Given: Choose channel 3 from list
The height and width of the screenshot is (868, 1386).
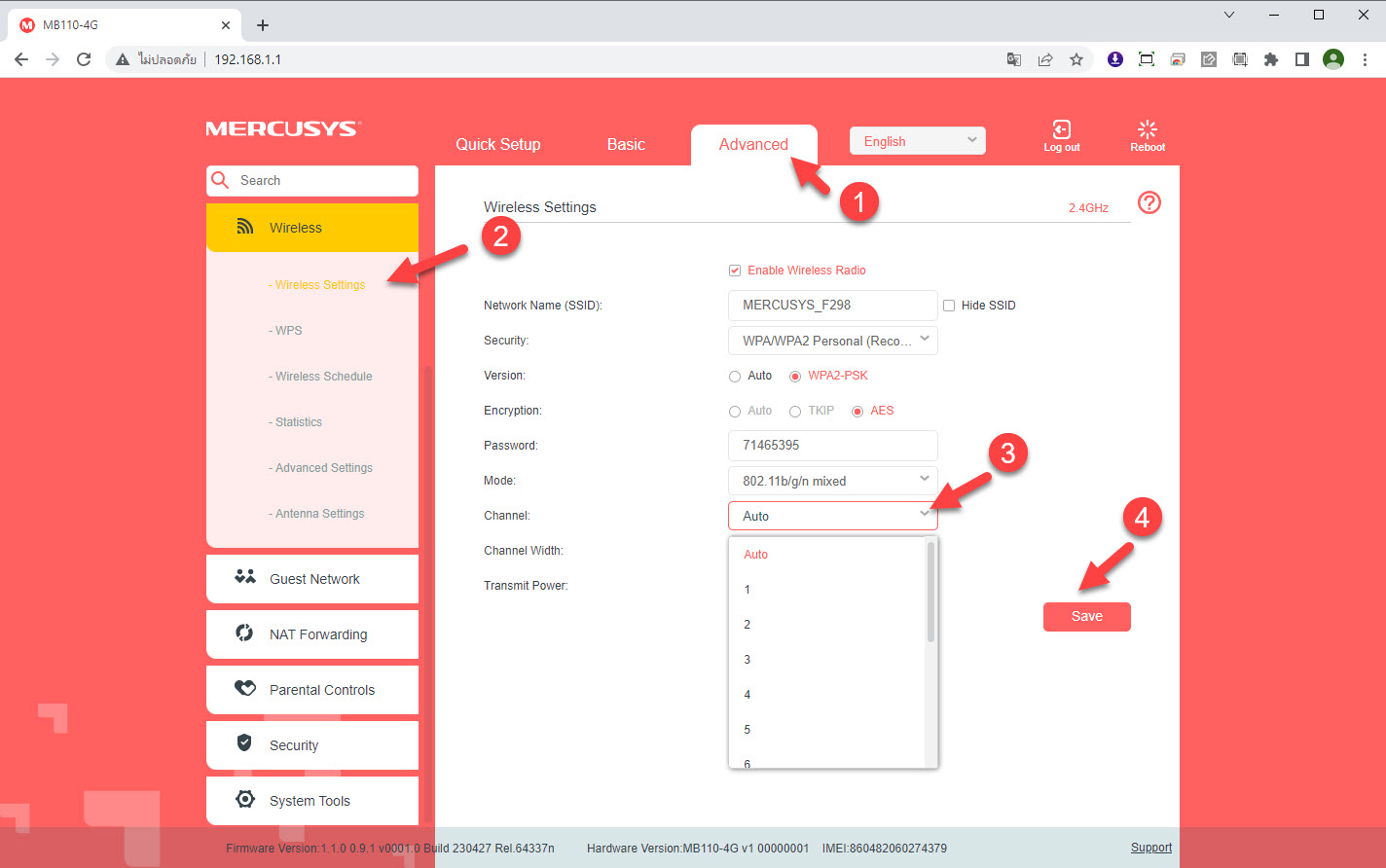Looking at the screenshot, I should (x=827, y=660).
